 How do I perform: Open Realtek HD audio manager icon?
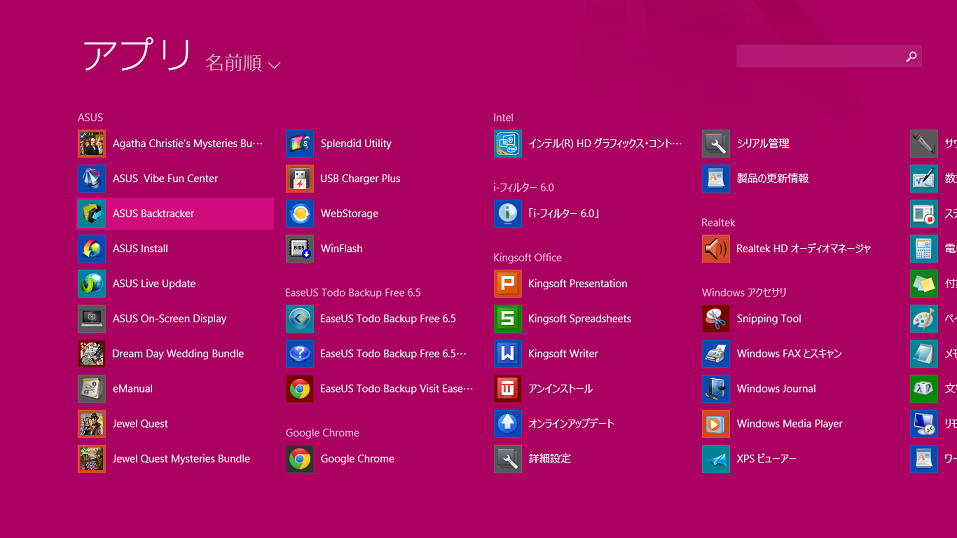pos(716,249)
